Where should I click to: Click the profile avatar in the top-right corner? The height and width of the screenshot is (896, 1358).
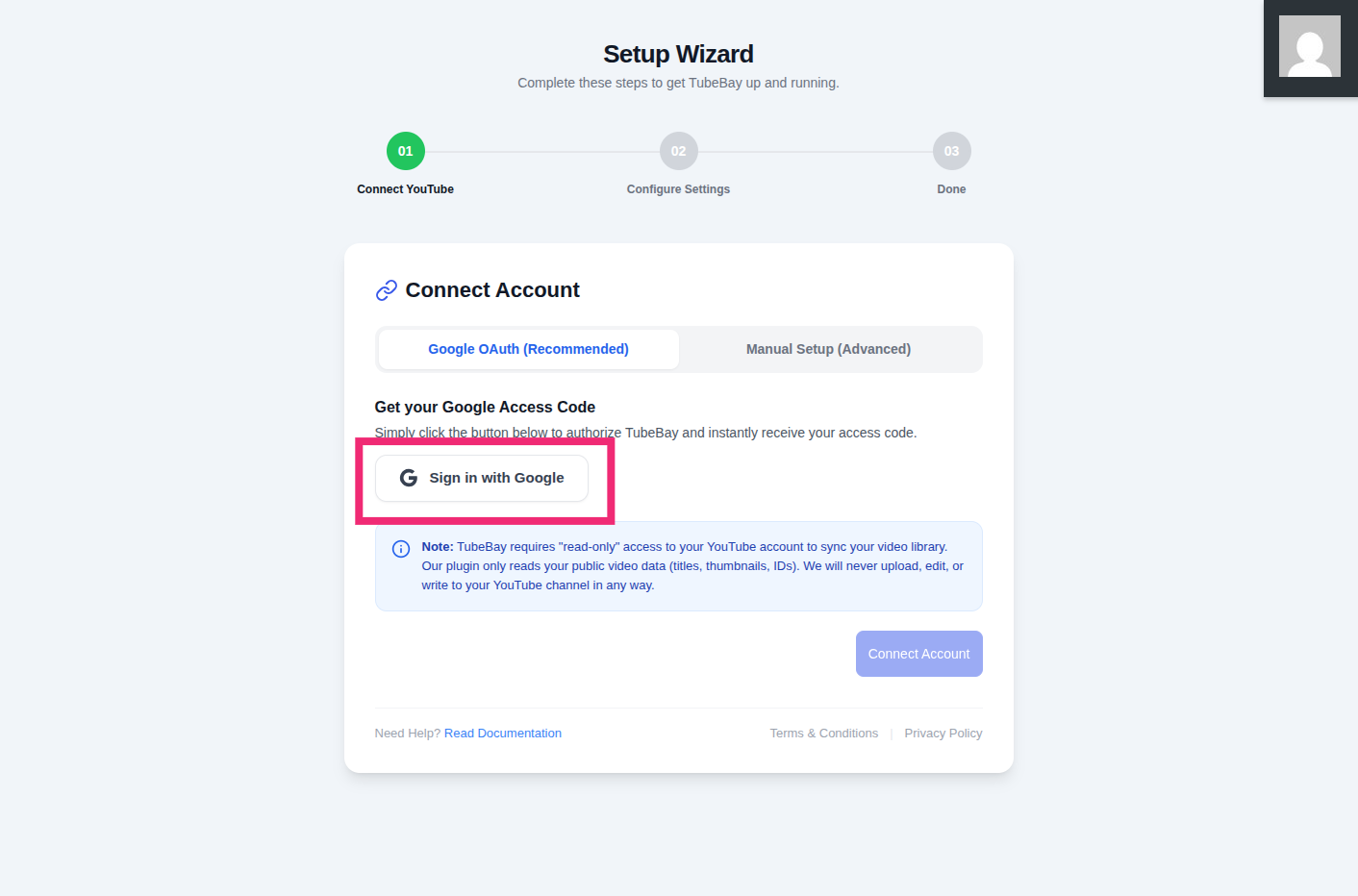[1309, 48]
